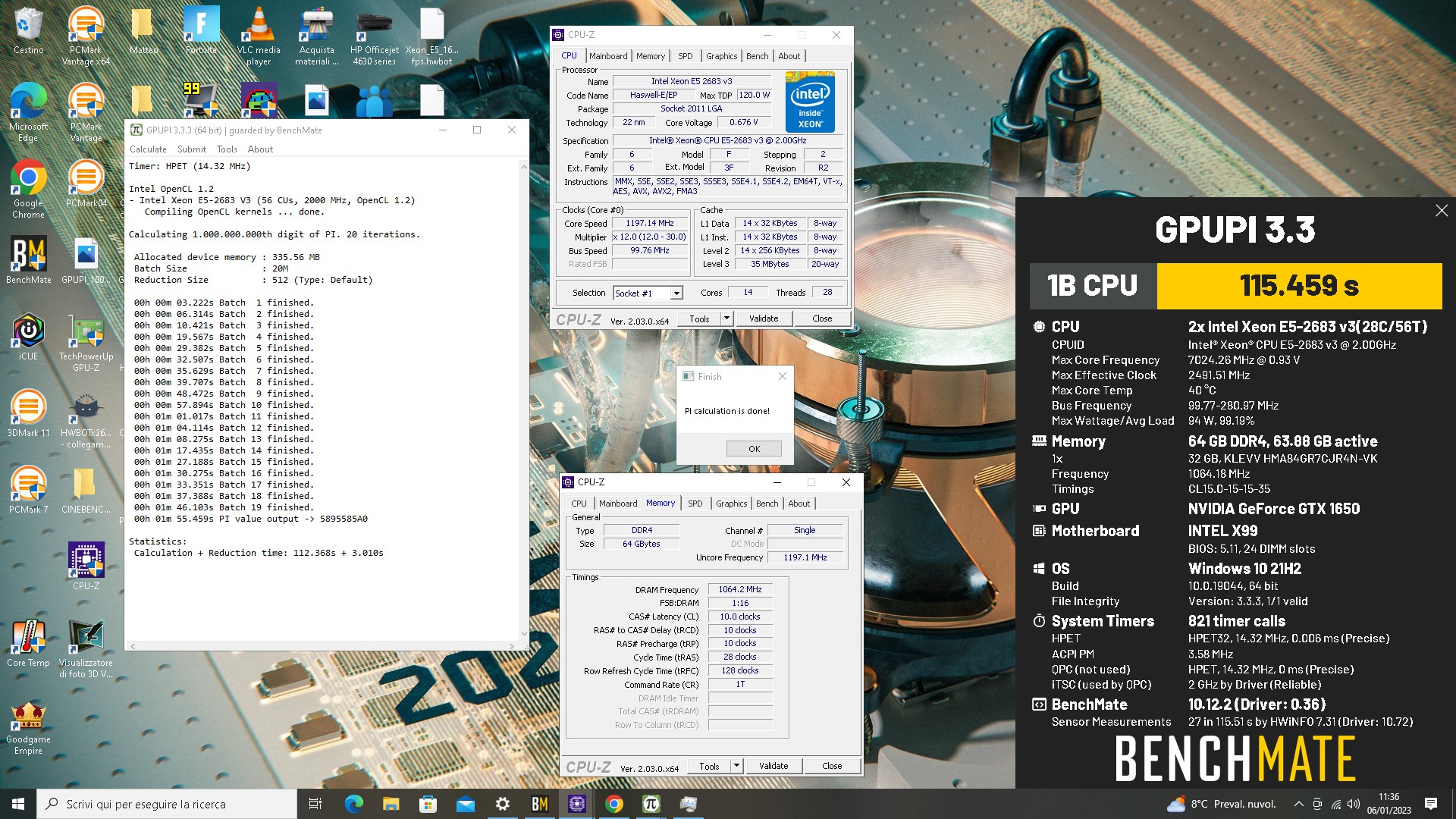Image resolution: width=1456 pixels, height=819 pixels.
Task: Open PCMark Vantage x64 desktop shortcut
Action: point(86,36)
